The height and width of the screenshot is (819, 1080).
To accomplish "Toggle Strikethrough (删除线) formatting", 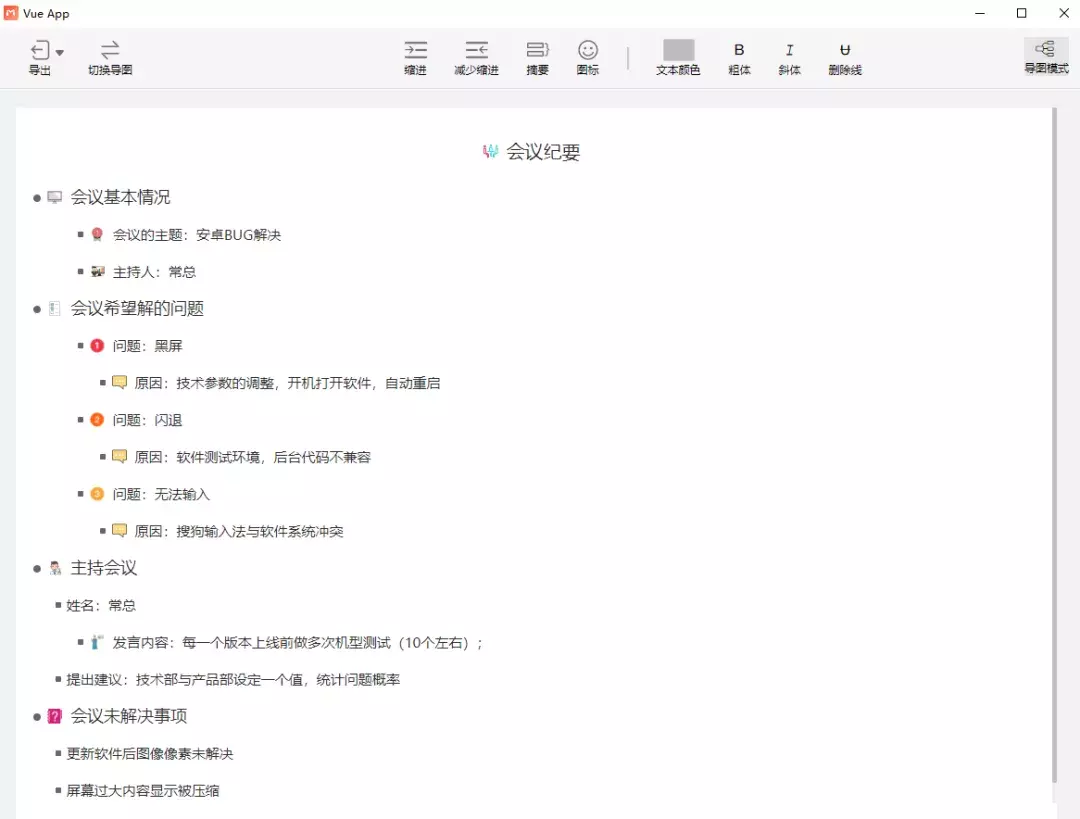I will tap(845, 50).
